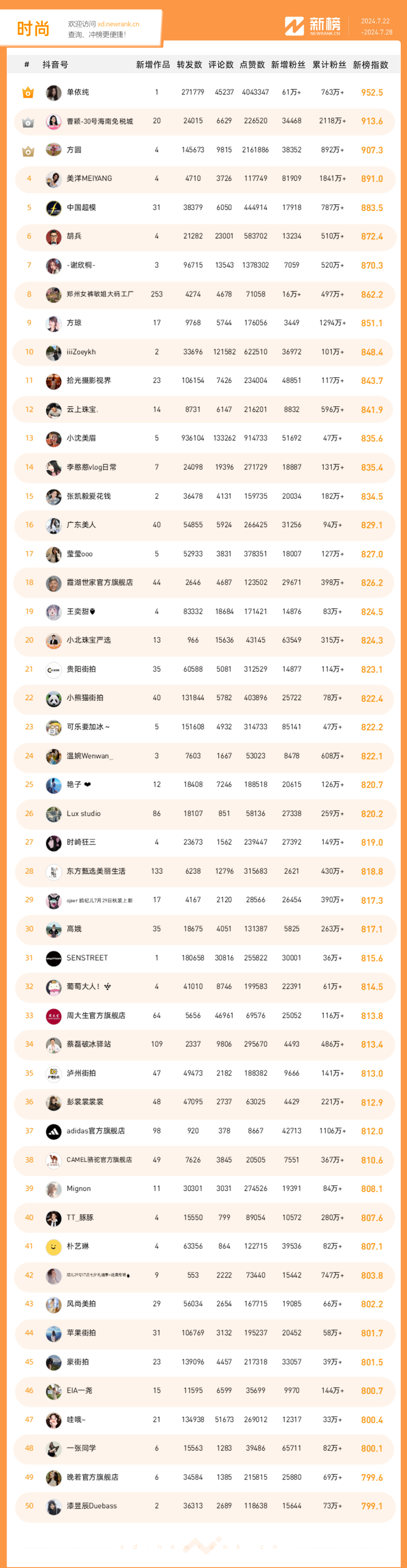This screenshot has height=1568, width=407.
Task: Open the xd.newrank.cn link
Action: (118, 25)
